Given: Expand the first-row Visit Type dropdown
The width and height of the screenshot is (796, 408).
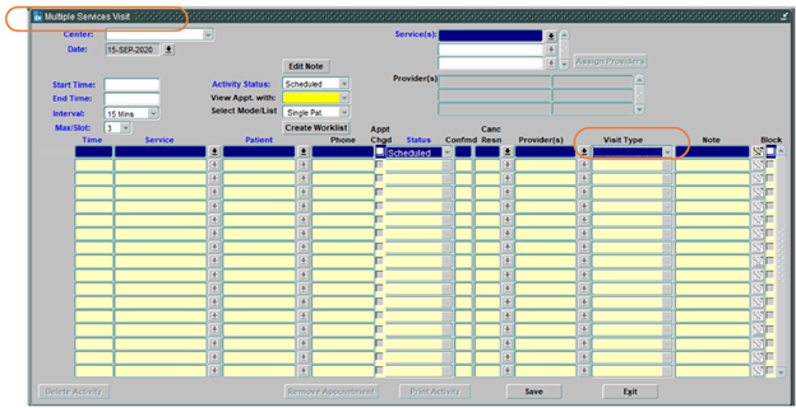Looking at the screenshot, I should tap(667, 152).
